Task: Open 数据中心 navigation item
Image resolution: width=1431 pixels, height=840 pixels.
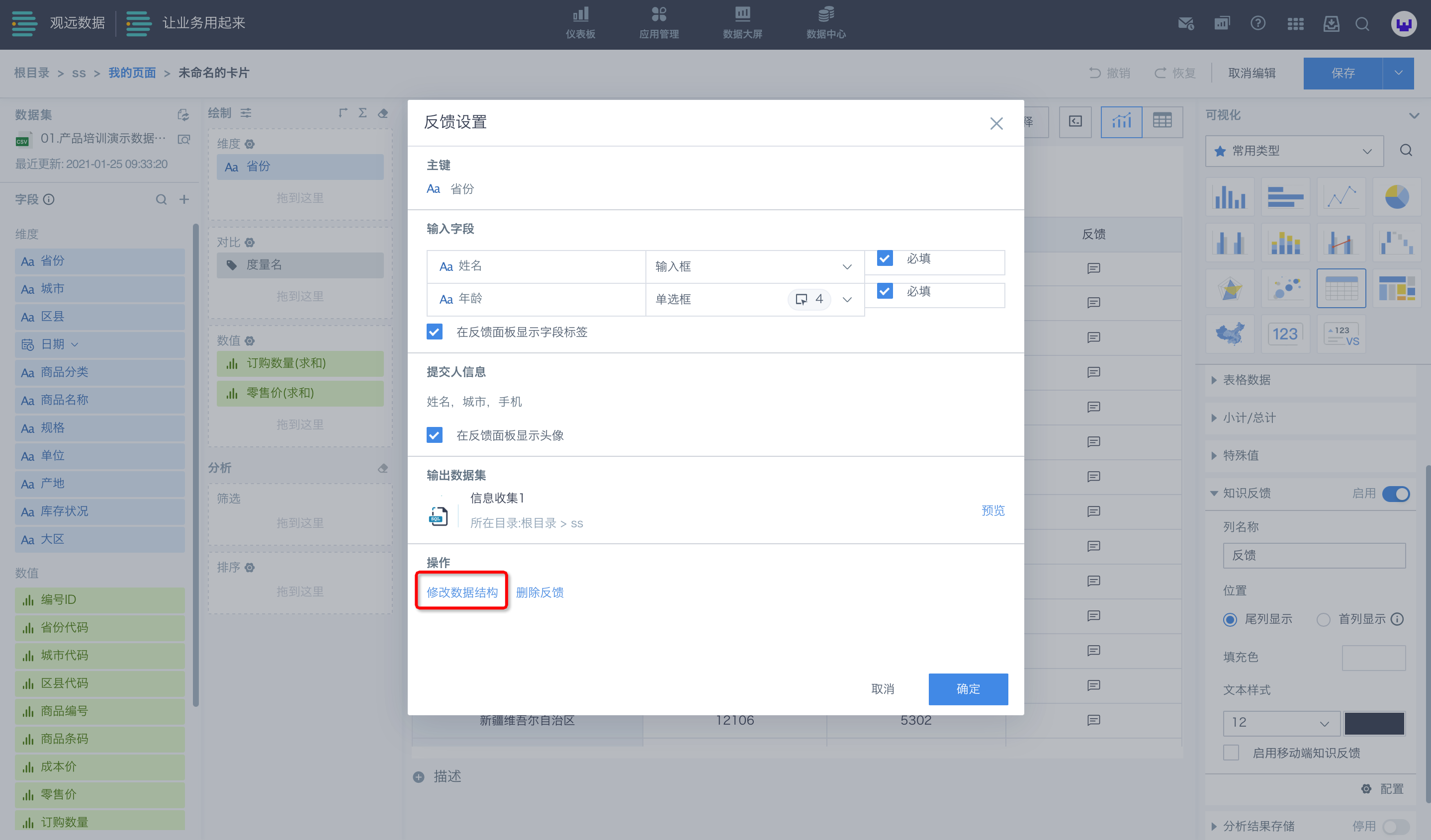Action: click(x=826, y=23)
